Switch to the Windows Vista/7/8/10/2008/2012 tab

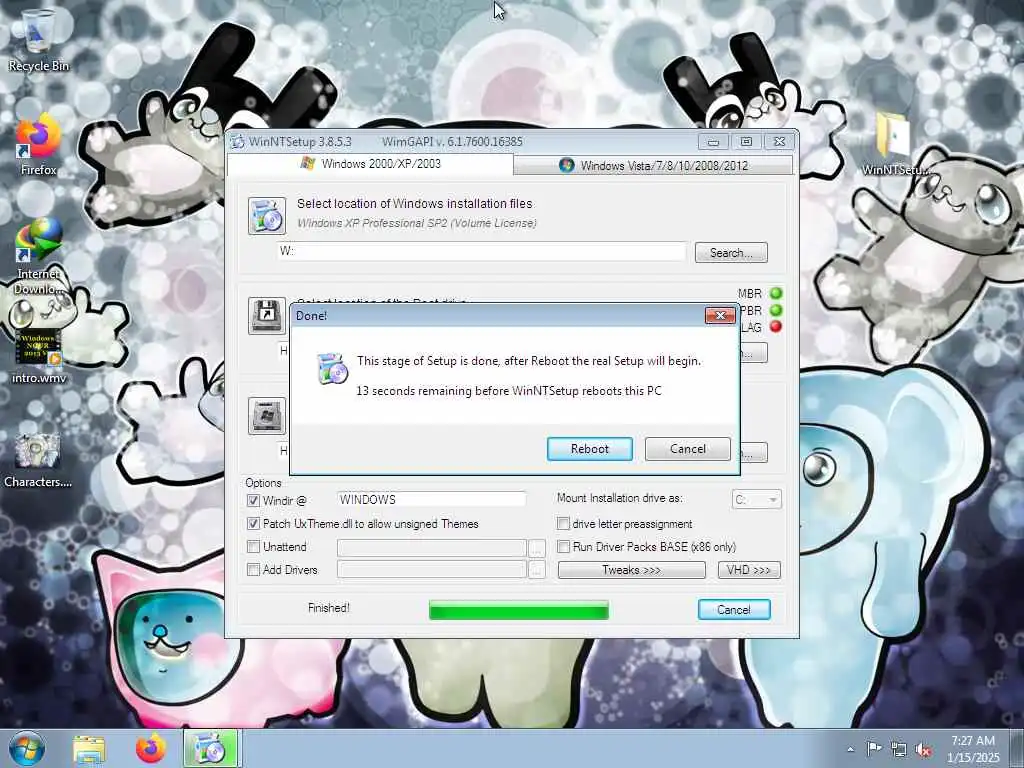653,165
